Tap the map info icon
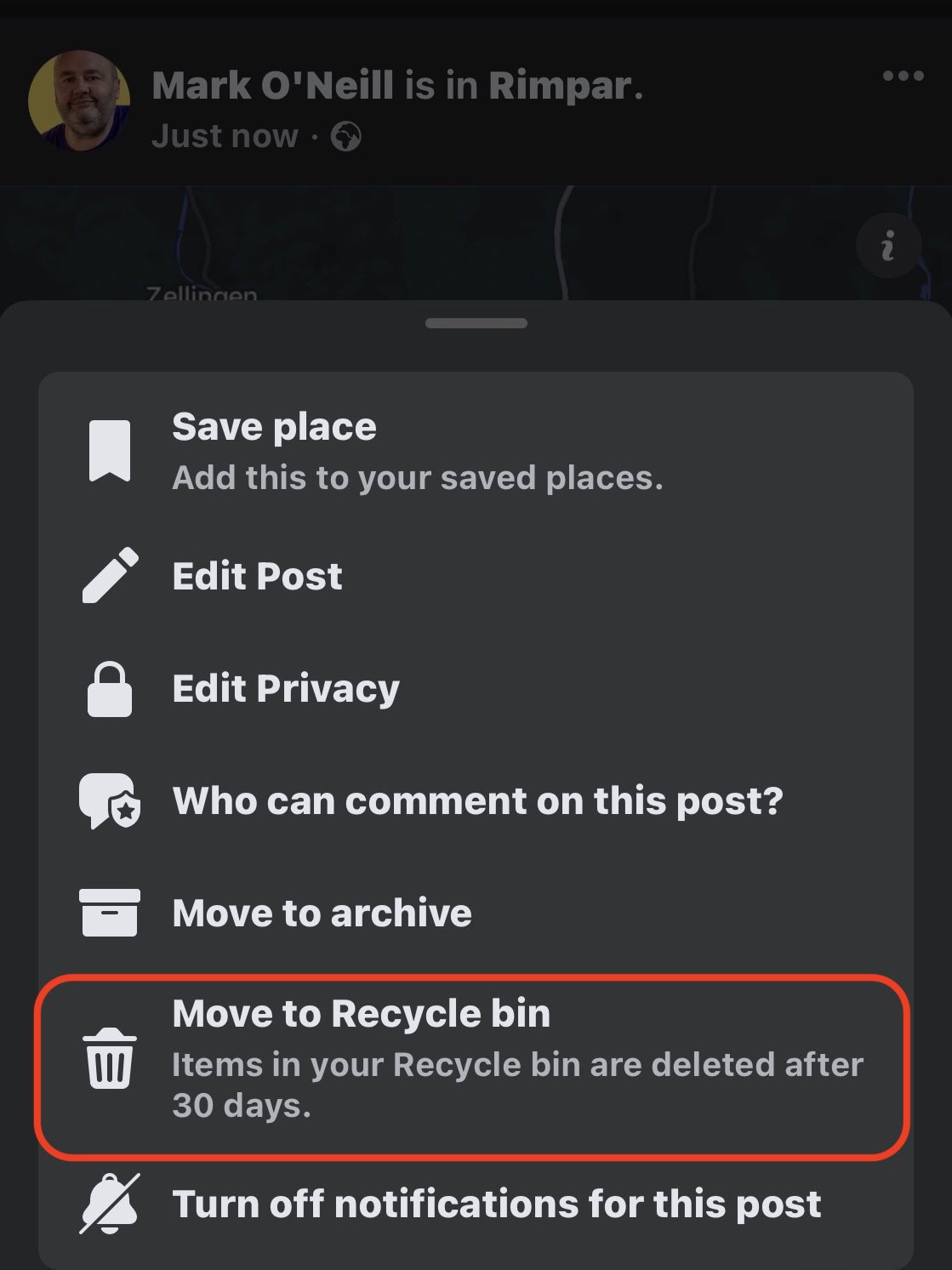The height and width of the screenshot is (1270, 952). [x=888, y=247]
